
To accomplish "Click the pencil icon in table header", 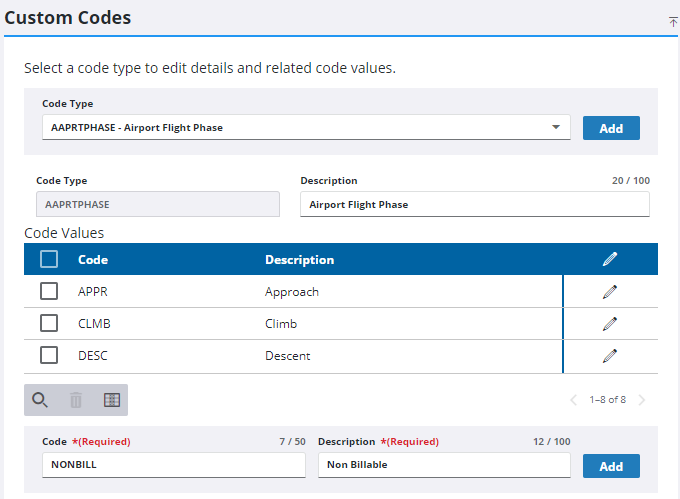I will click(x=610, y=260).
